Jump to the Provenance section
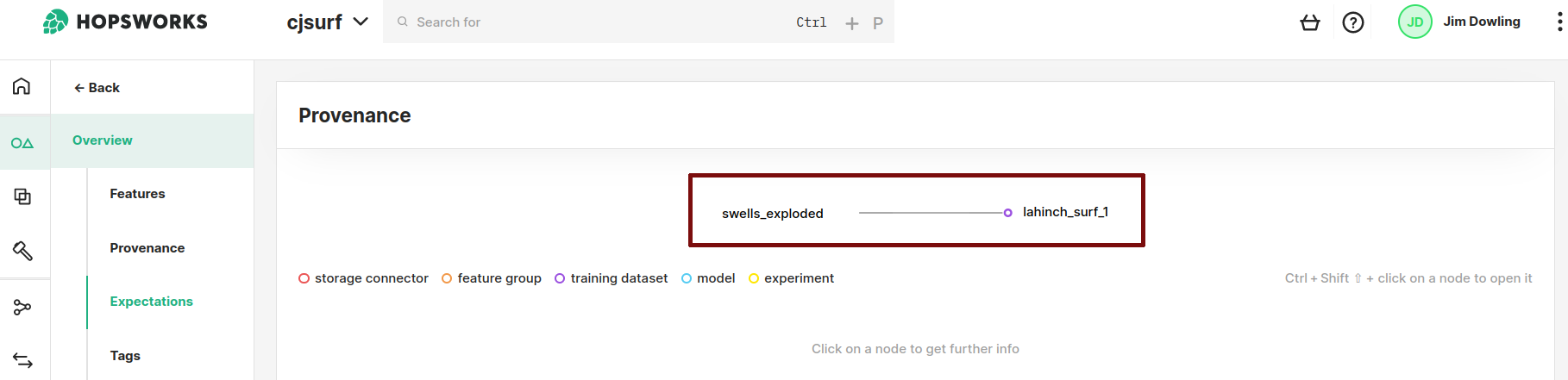This screenshot has width=1568, height=380. 147,248
